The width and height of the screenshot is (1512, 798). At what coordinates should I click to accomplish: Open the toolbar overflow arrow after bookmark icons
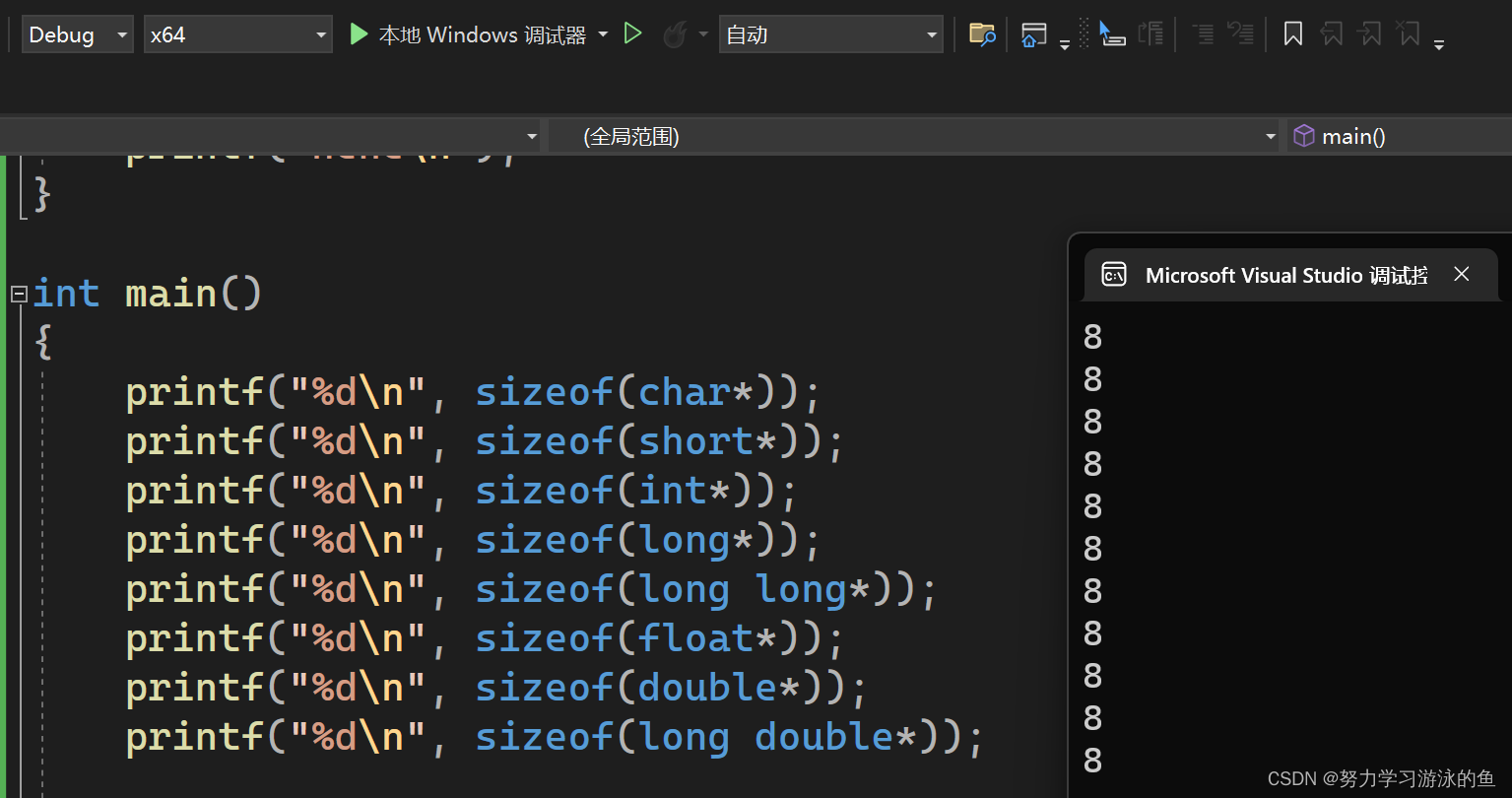click(x=1439, y=45)
